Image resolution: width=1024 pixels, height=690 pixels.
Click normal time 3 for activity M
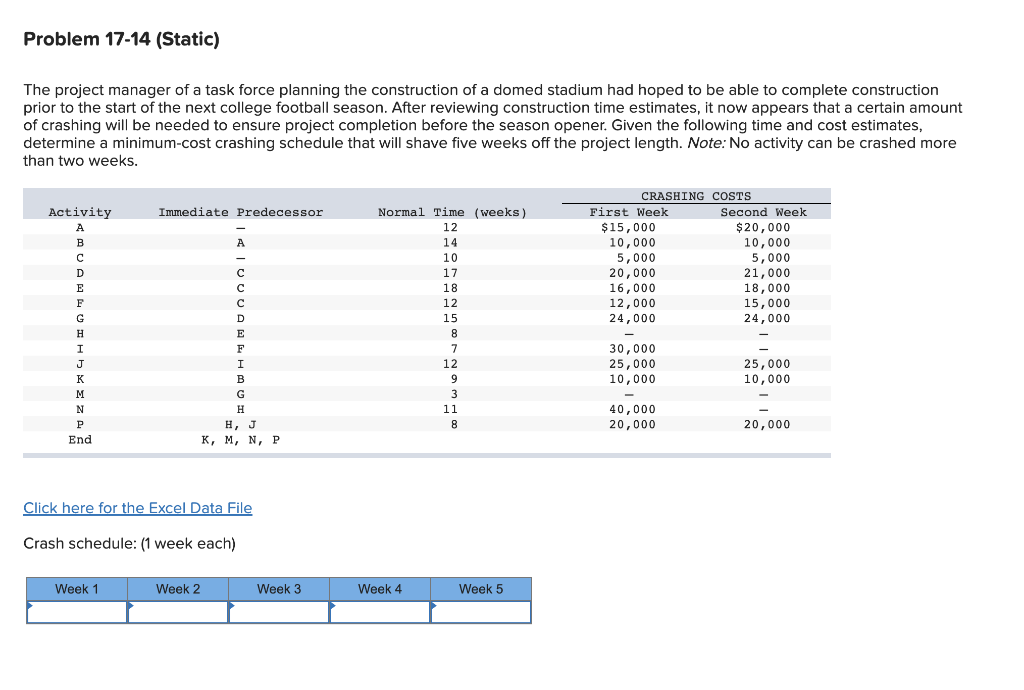[x=454, y=394]
